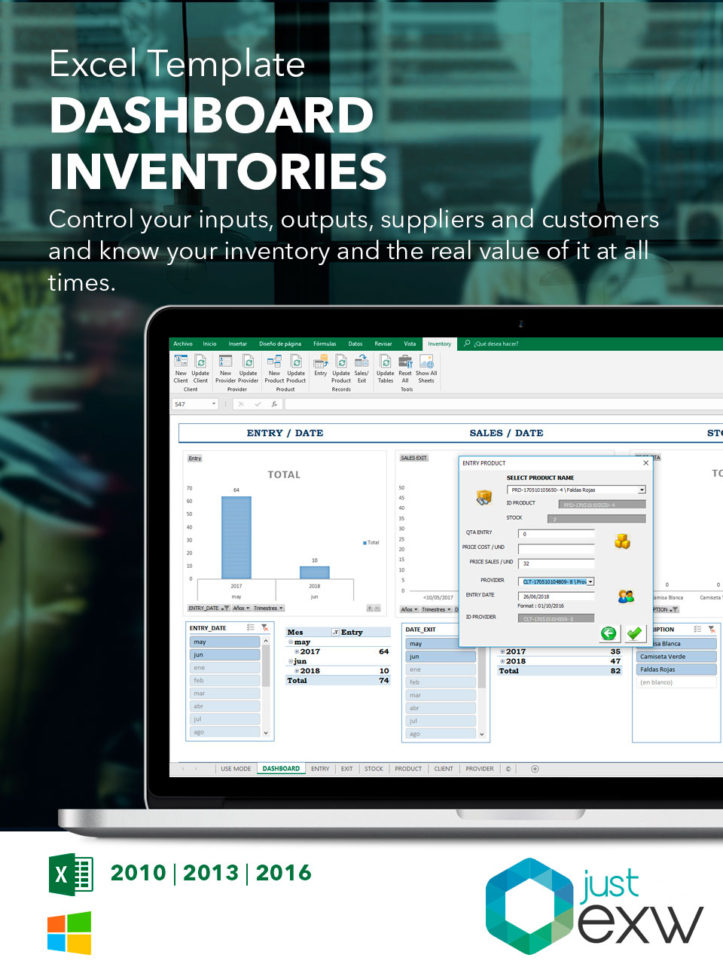Viewport: 723px width, 970px height.
Task: Toggle 'jun' in the DATE_EXIT slicer
Action: [440, 656]
